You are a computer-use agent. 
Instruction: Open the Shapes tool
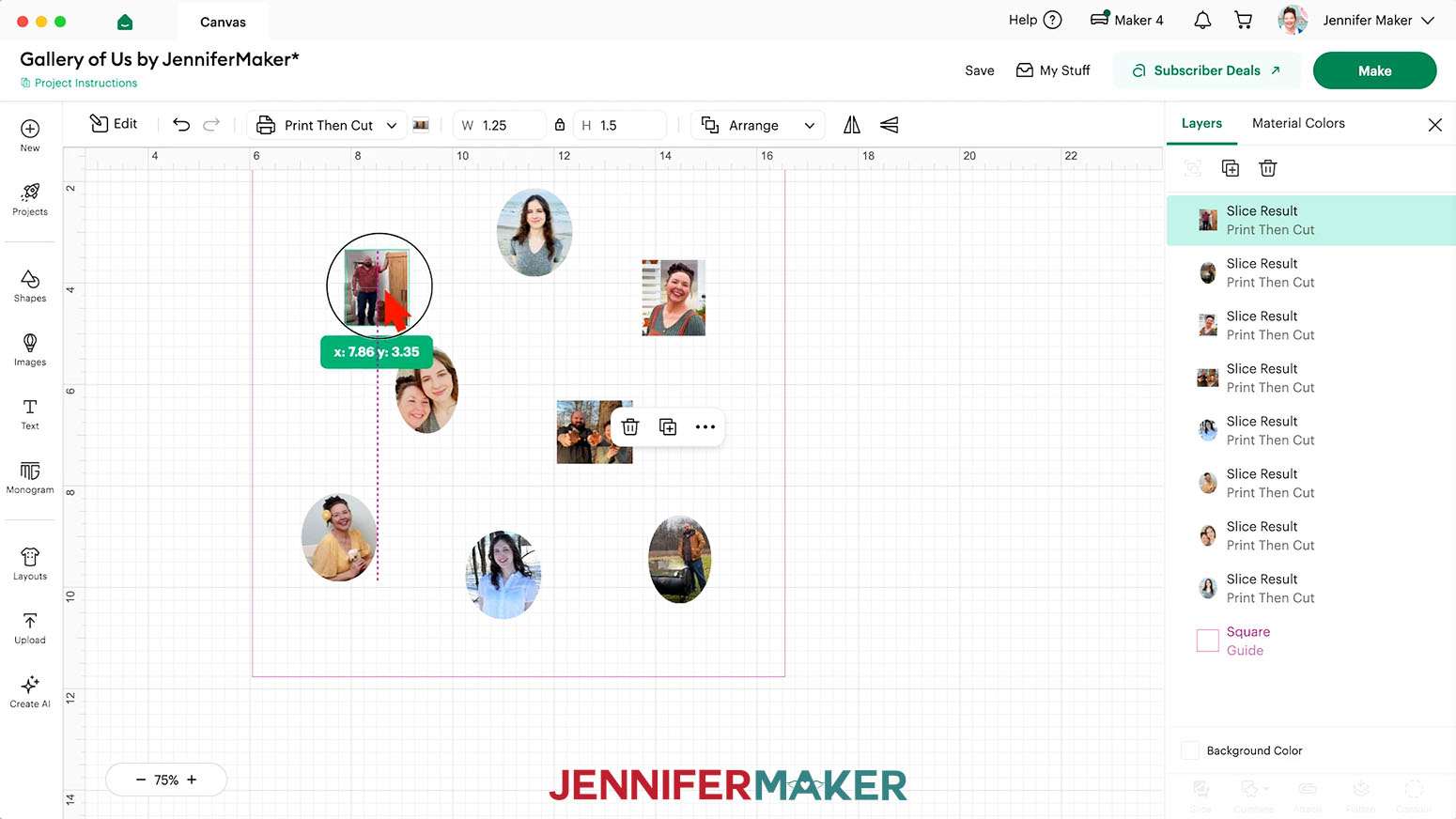(x=30, y=286)
